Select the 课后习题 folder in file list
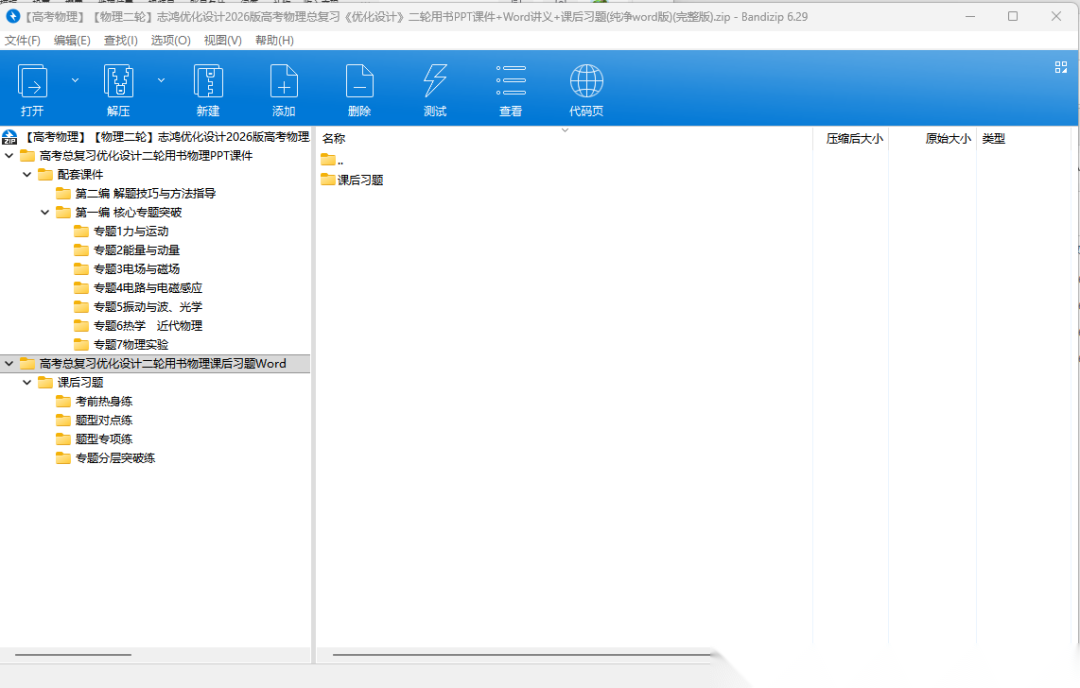 pyautogui.click(x=360, y=181)
